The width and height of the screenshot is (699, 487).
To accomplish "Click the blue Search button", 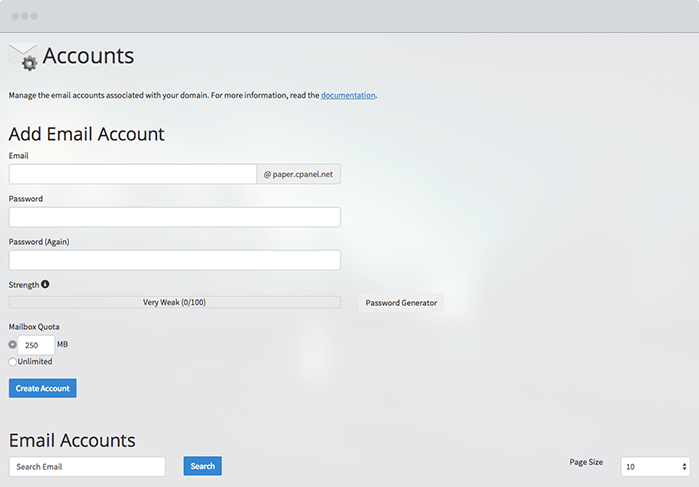I will (202, 466).
